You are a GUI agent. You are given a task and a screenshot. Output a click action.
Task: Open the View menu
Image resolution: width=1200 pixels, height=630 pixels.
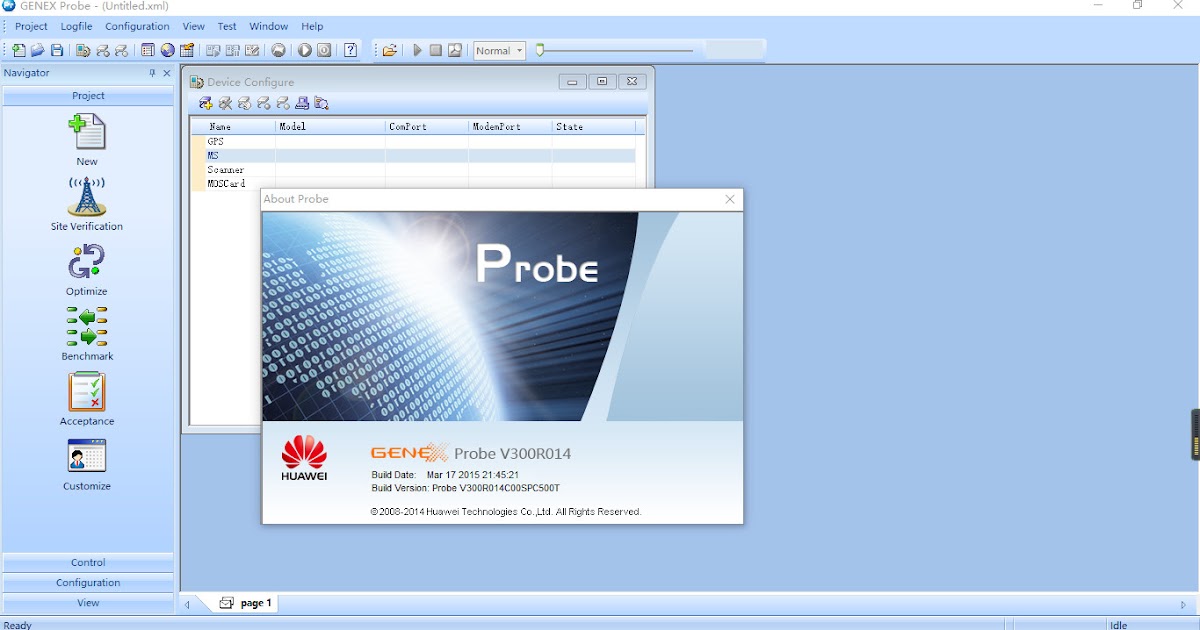pyautogui.click(x=194, y=26)
